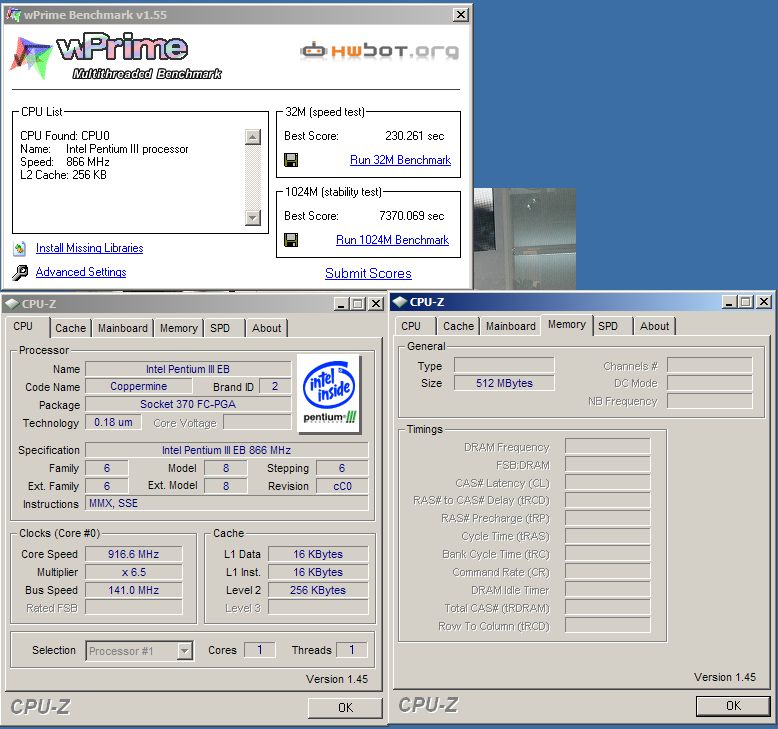Image resolution: width=778 pixels, height=729 pixels.
Task: Open the Cache tab in the right CPU-Z window
Action: [x=458, y=326]
